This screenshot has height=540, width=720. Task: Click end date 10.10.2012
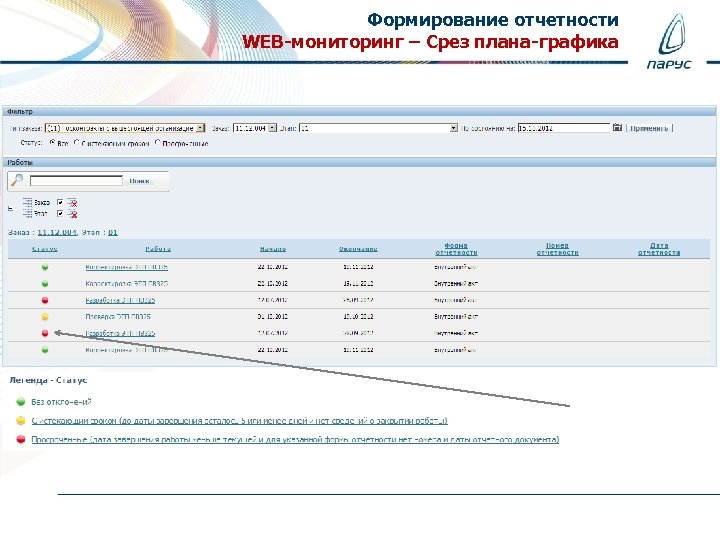pos(358,316)
